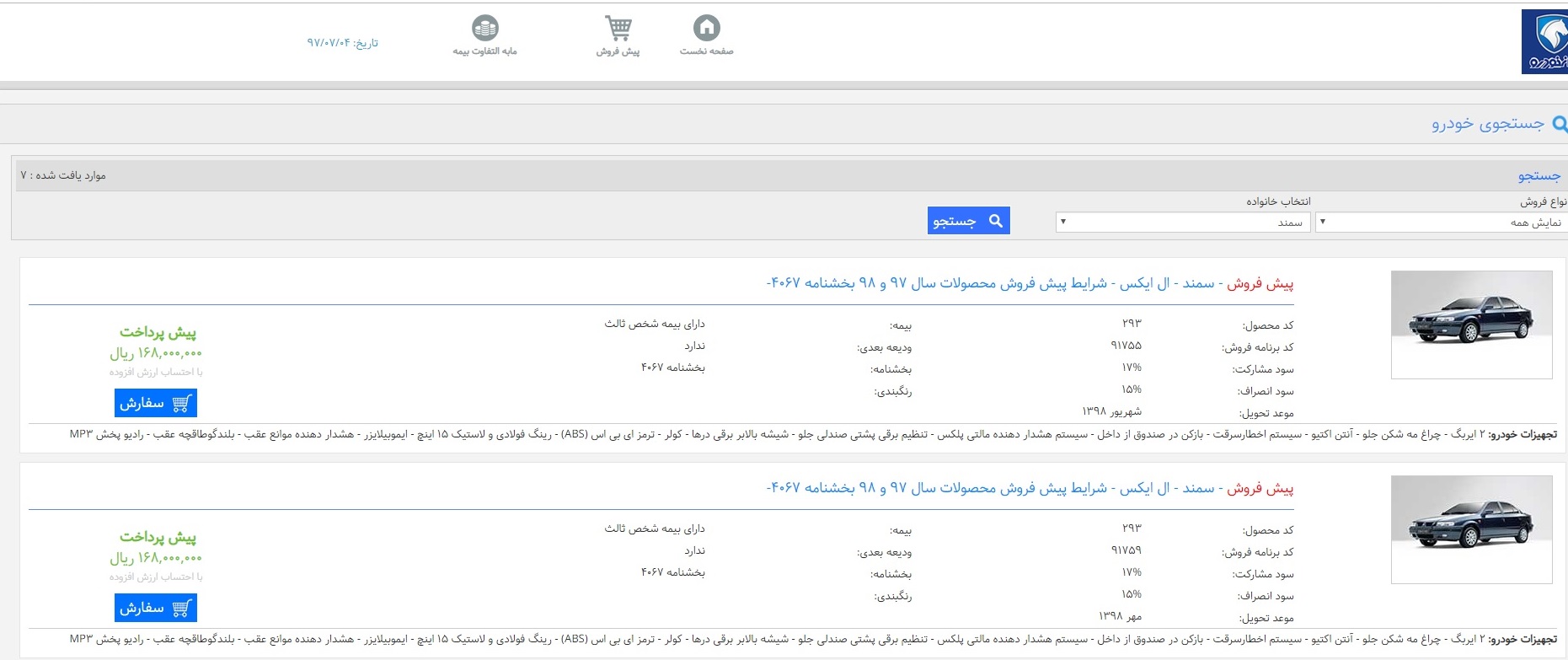1568x660 pixels.
Task: Open the home page icon (صفحه نخست)
Action: tap(707, 28)
